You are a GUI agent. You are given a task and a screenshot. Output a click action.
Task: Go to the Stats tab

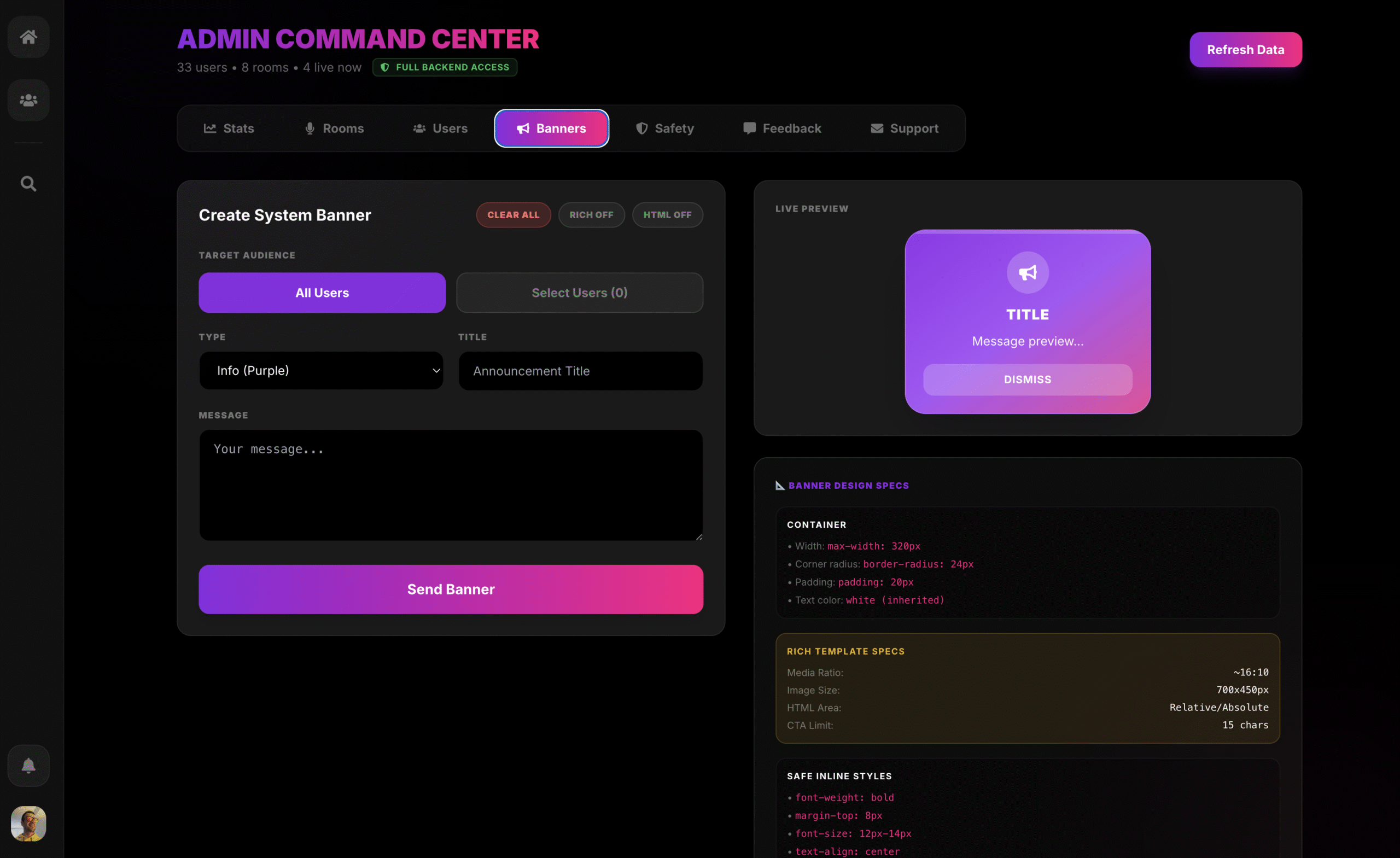tap(229, 129)
